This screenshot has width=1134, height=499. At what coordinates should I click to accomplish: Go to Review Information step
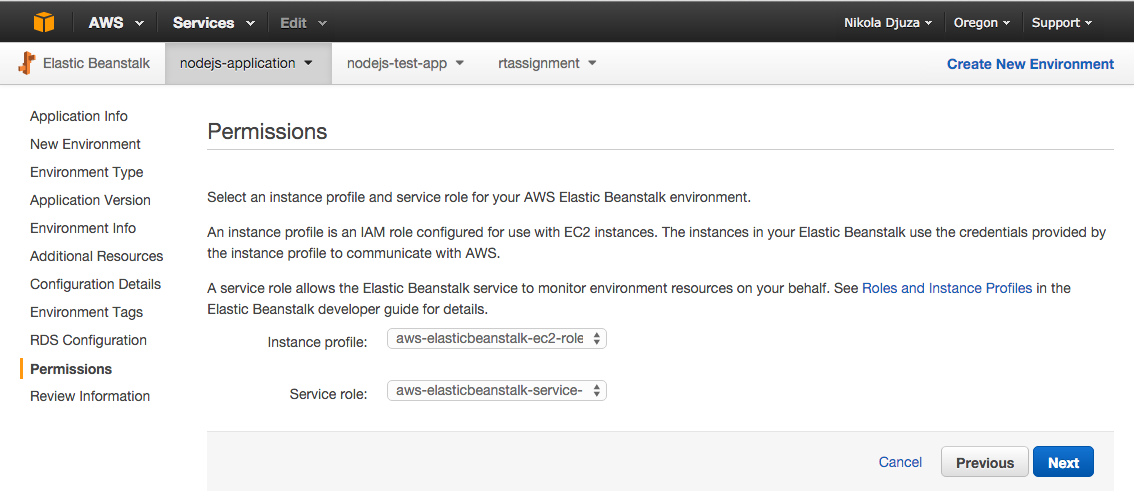tap(90, 396)
